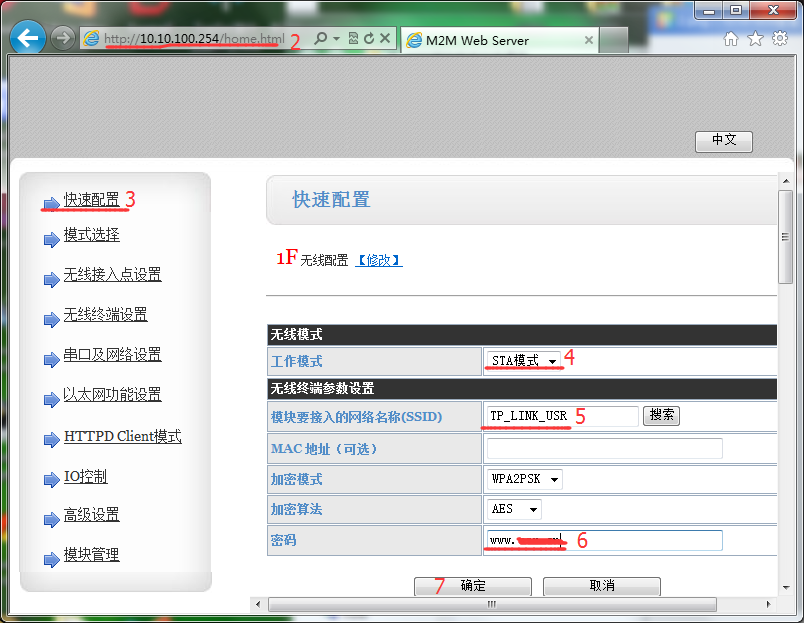Click the stop loading X icon
Viewport: 804px width, 623px height.
tap(384, 39)
